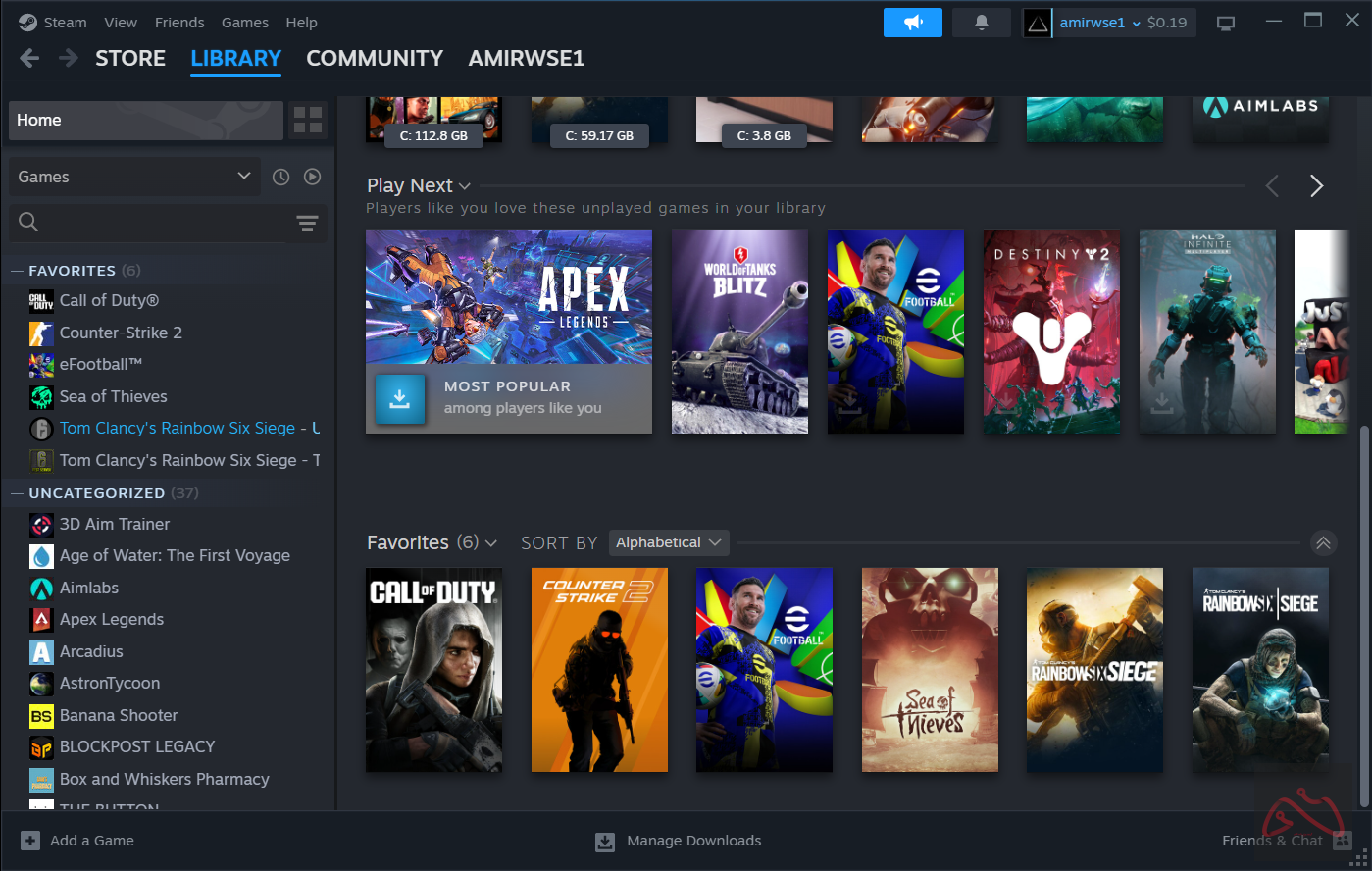Open the Alphabetical sort dropdown

(x=668, y=542)
